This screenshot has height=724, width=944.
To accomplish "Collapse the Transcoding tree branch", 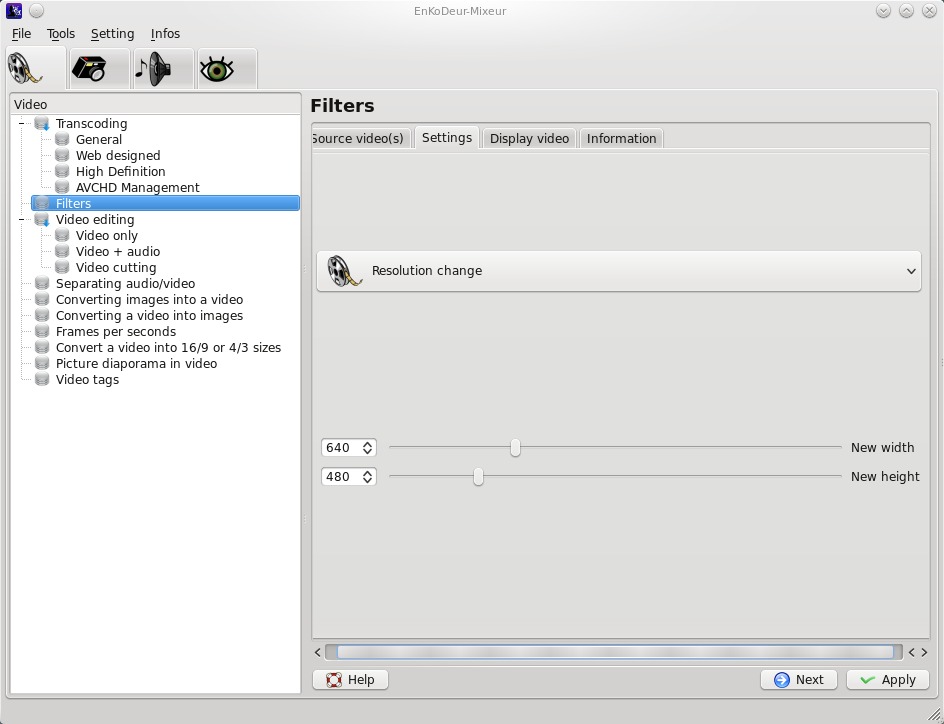I will [x=22, y=123].
